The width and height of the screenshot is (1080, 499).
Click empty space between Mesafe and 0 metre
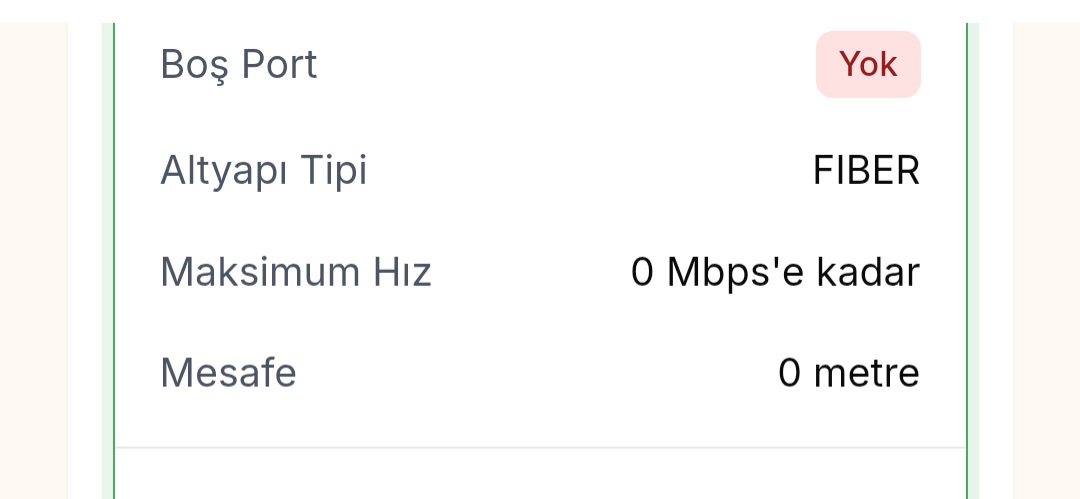540,373
